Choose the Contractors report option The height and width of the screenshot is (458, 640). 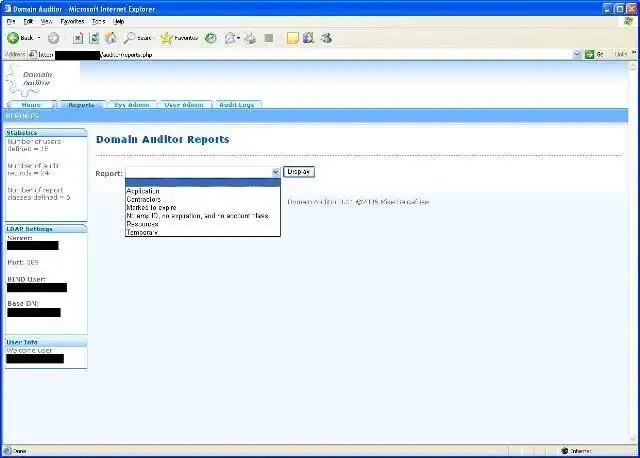203,199
